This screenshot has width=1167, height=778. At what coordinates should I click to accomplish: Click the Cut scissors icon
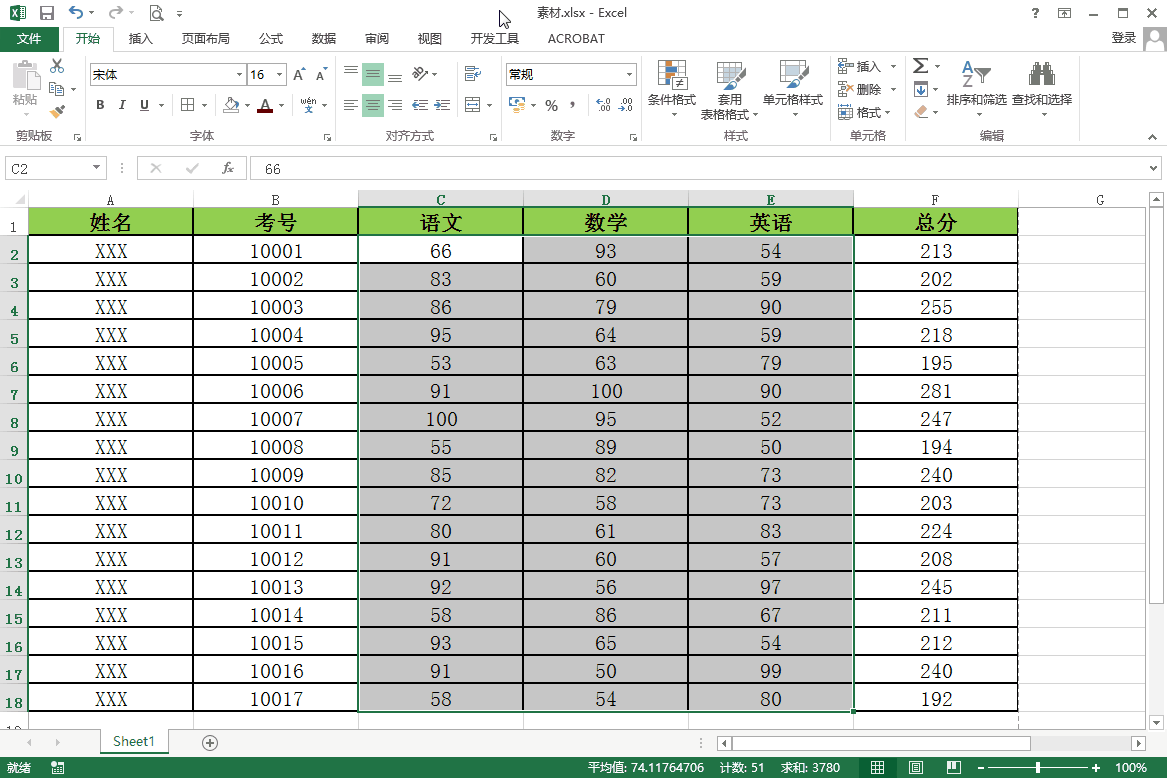coord(57,66)
